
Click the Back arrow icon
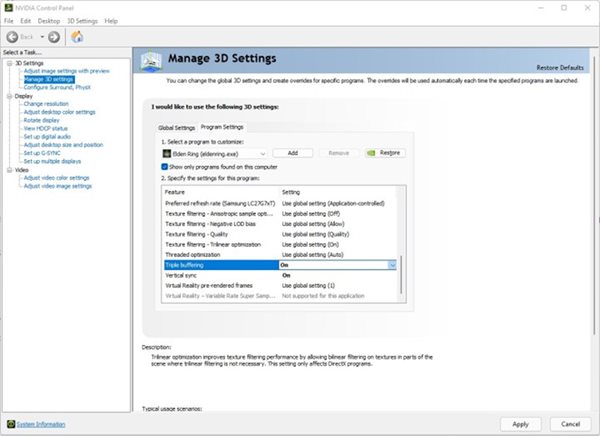(x=12, y=37)
